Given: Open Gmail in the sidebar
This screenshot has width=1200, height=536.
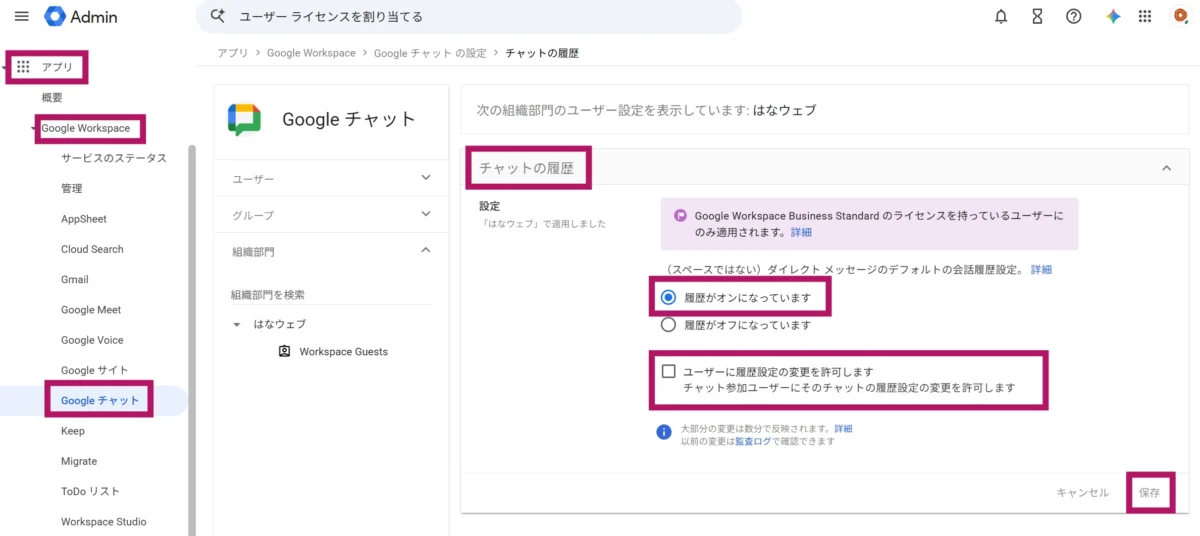Looking at the screenshot, I should (75, 280).
